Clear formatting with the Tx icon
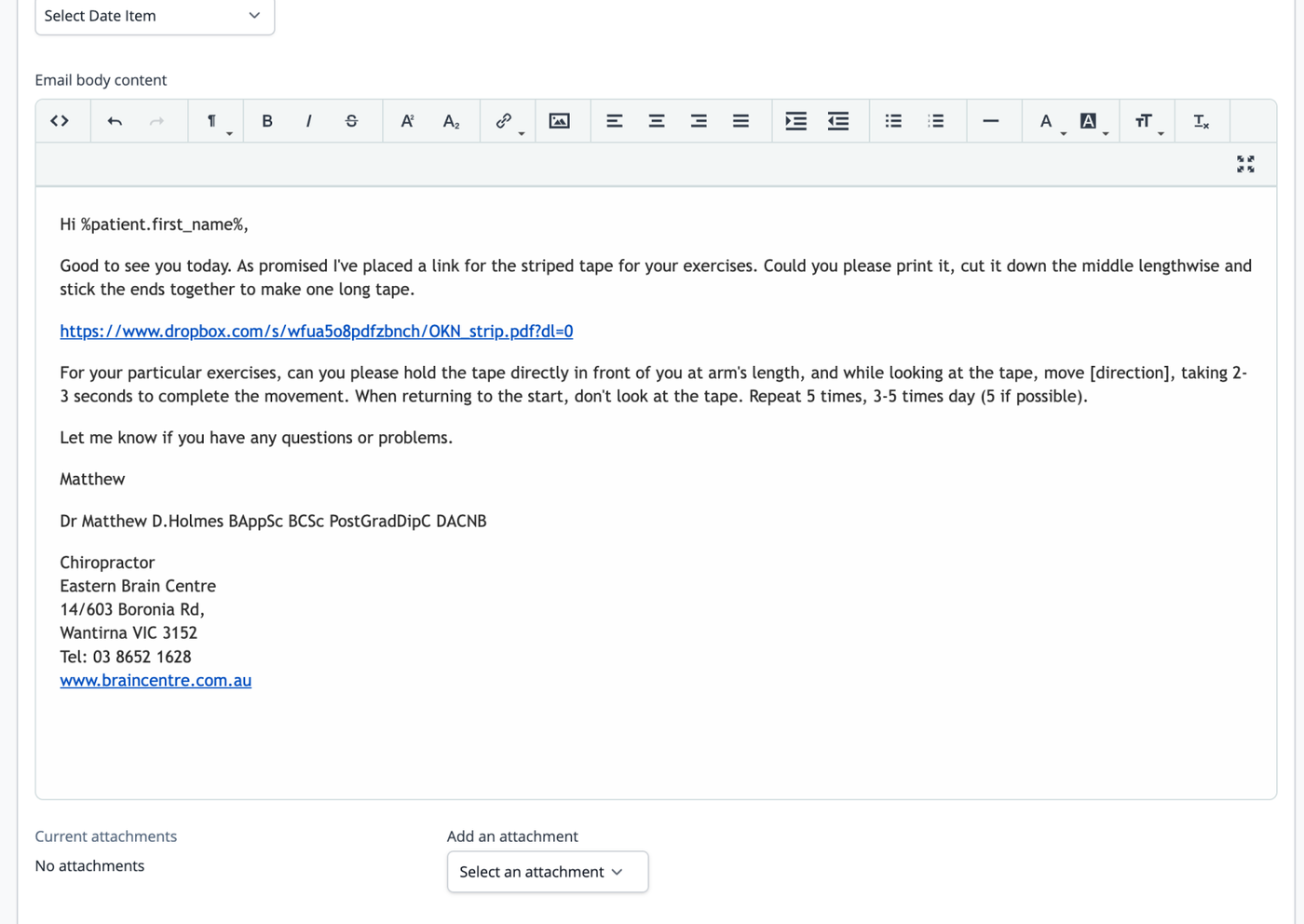This screenshot has height=924, width=1304. tap(1202, 121)
